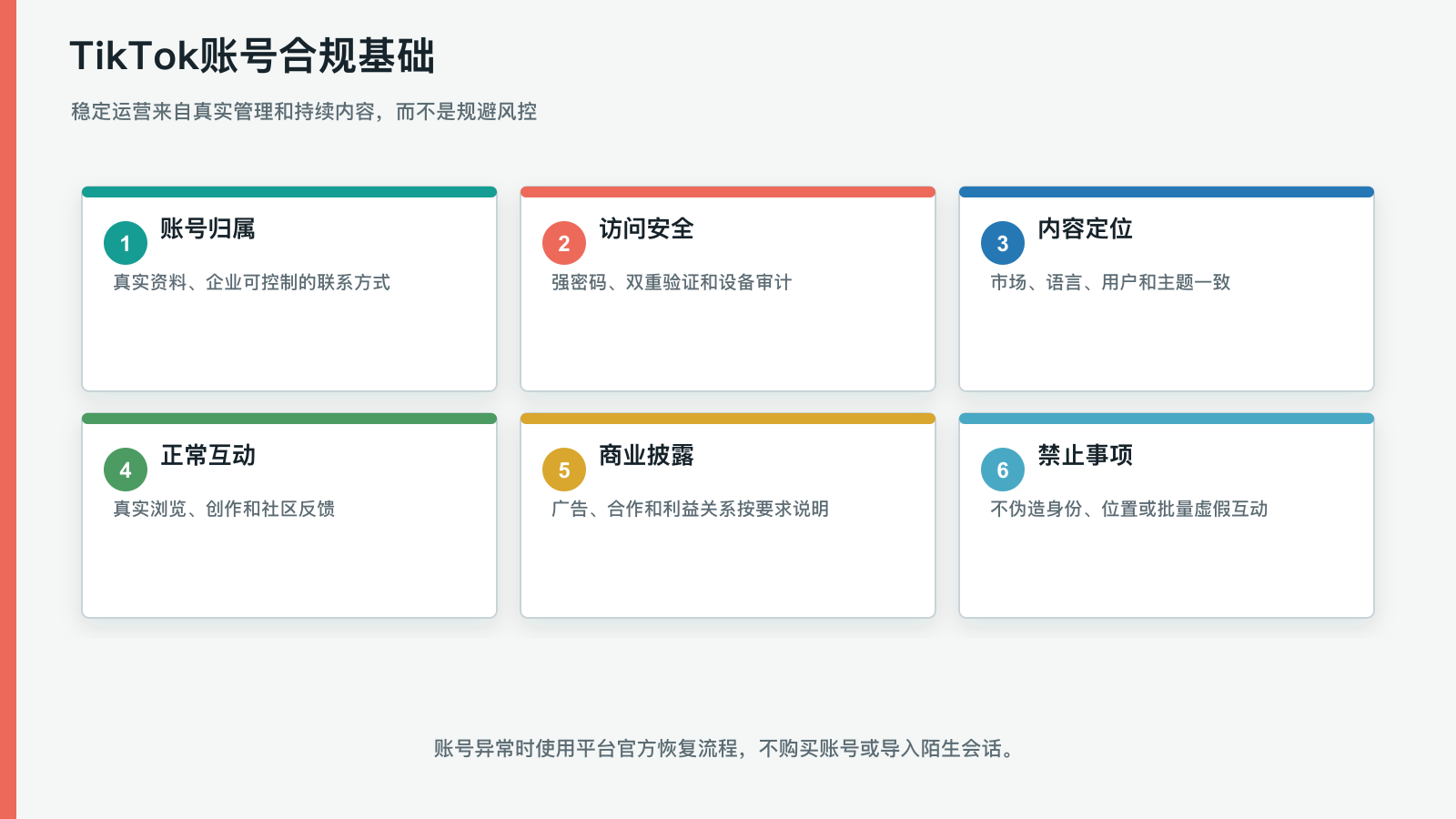1456x819 pixels.
Task: Select the 账号归属 card heading
Action: pyautogui.click(x=207, y=228)
